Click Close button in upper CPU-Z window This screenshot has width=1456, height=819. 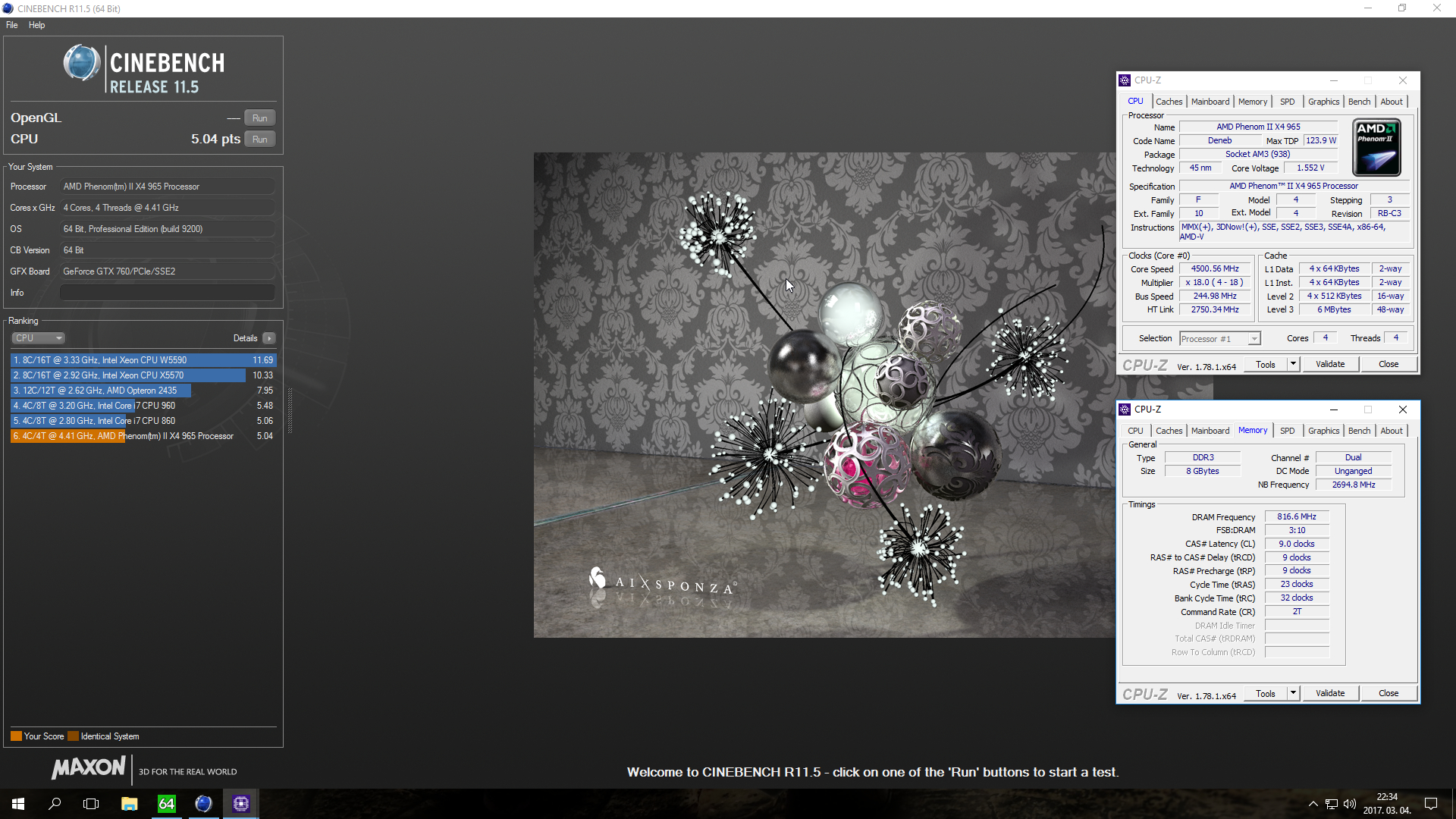coord(1389,365)
